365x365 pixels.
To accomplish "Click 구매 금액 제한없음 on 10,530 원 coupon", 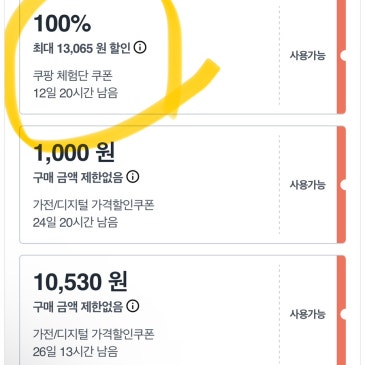I will pyautogui.click(x=78, y=307).
